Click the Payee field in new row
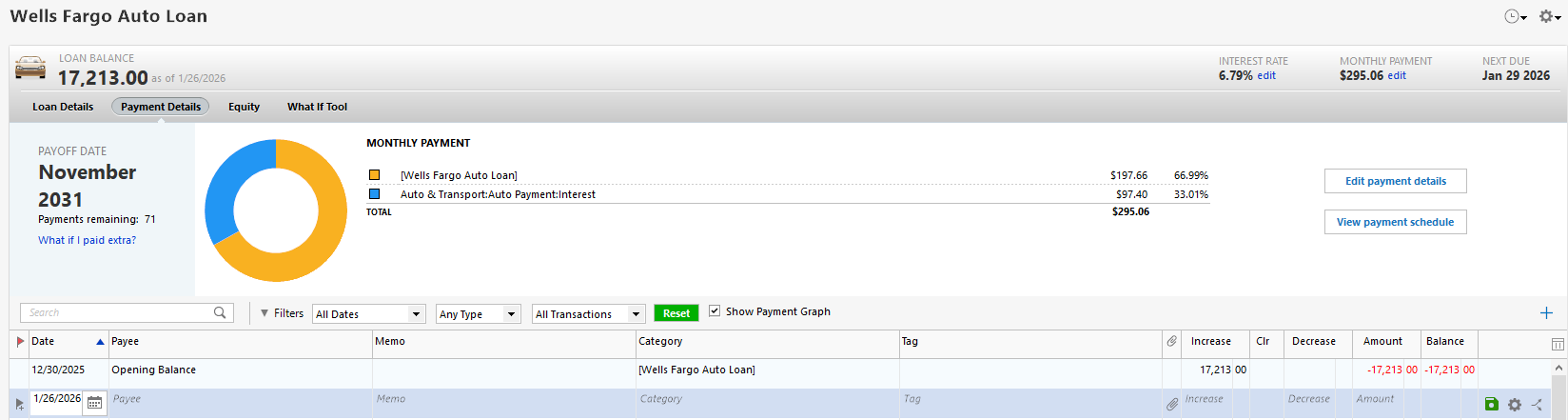Viewport: 1568px width, 420px height. tap(240, 402)
